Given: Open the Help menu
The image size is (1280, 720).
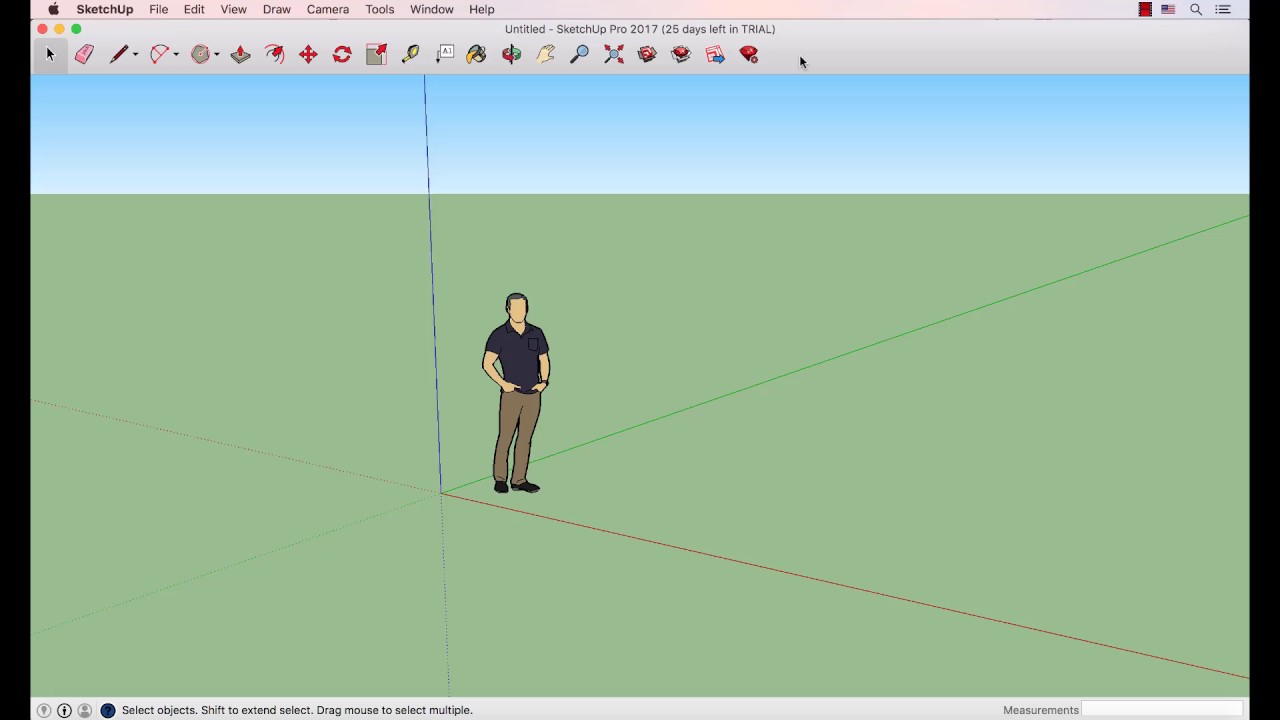Looking at the screenshot, I should pos(482,9).
